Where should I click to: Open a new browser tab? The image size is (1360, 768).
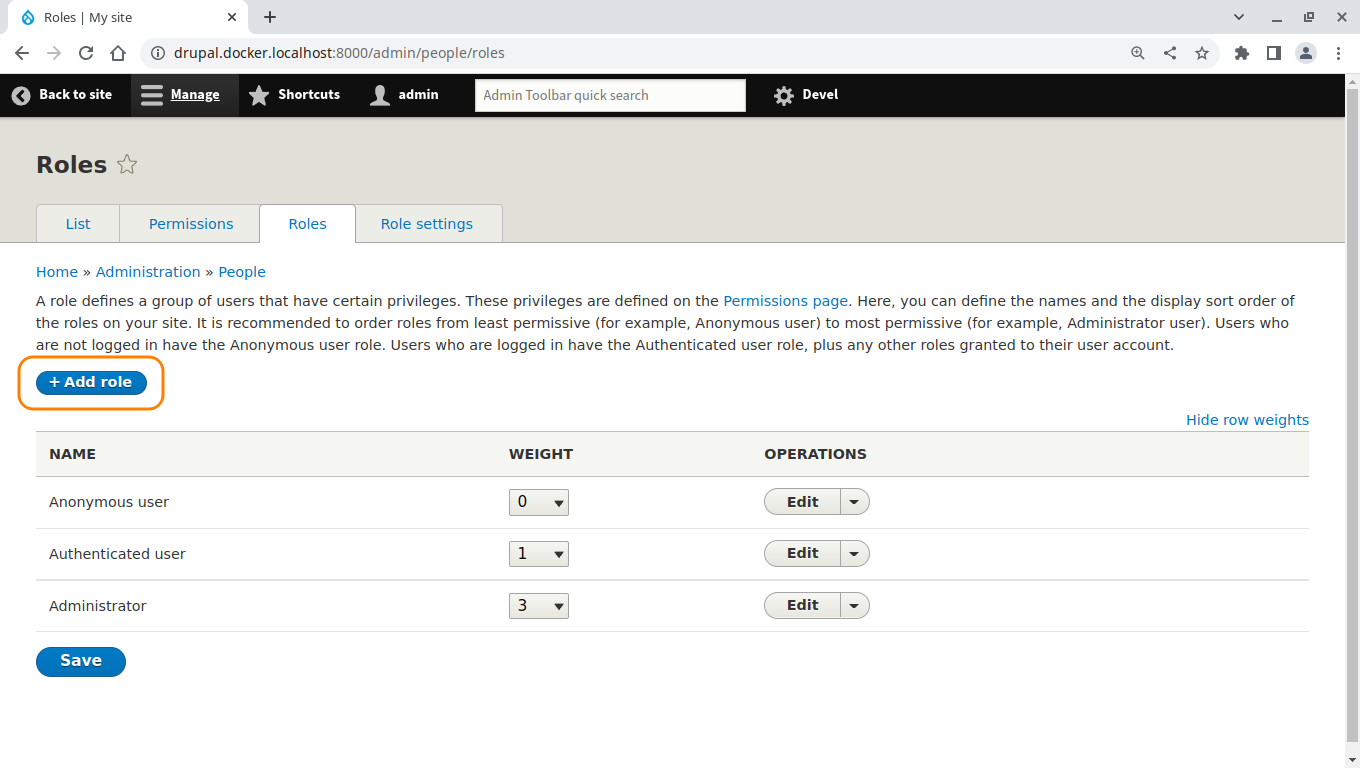(x=270, y=17)
